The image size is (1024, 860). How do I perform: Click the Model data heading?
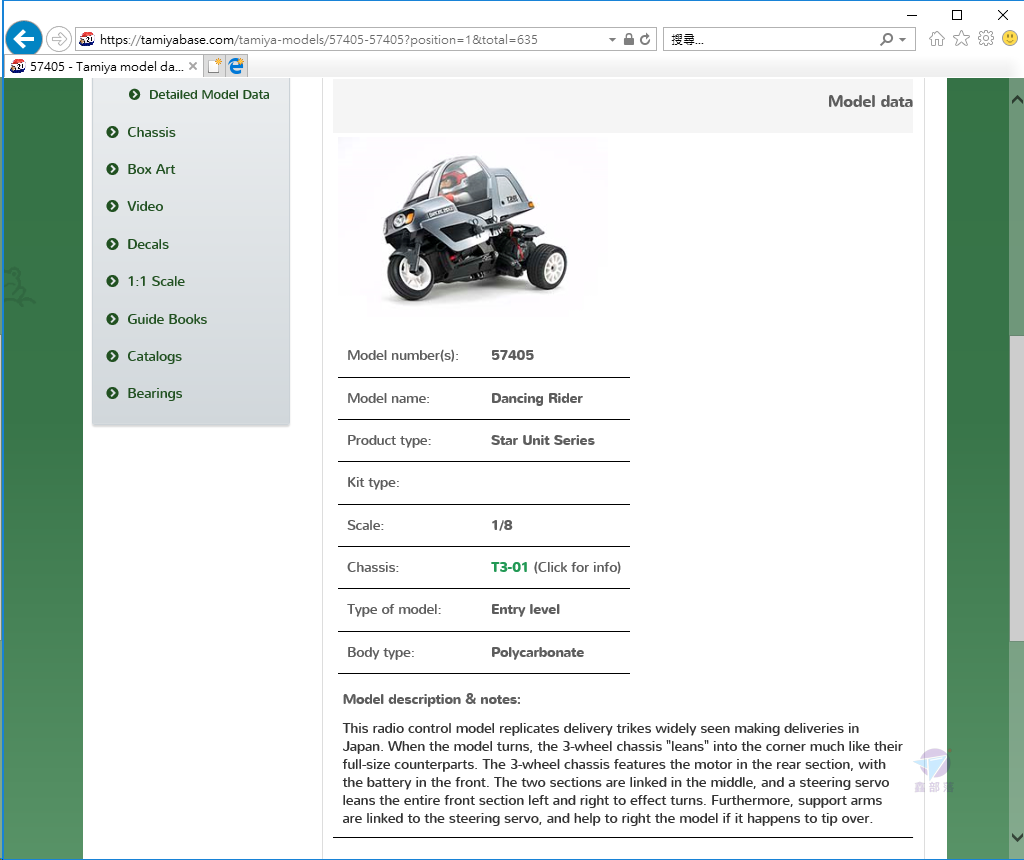(871, 102)
